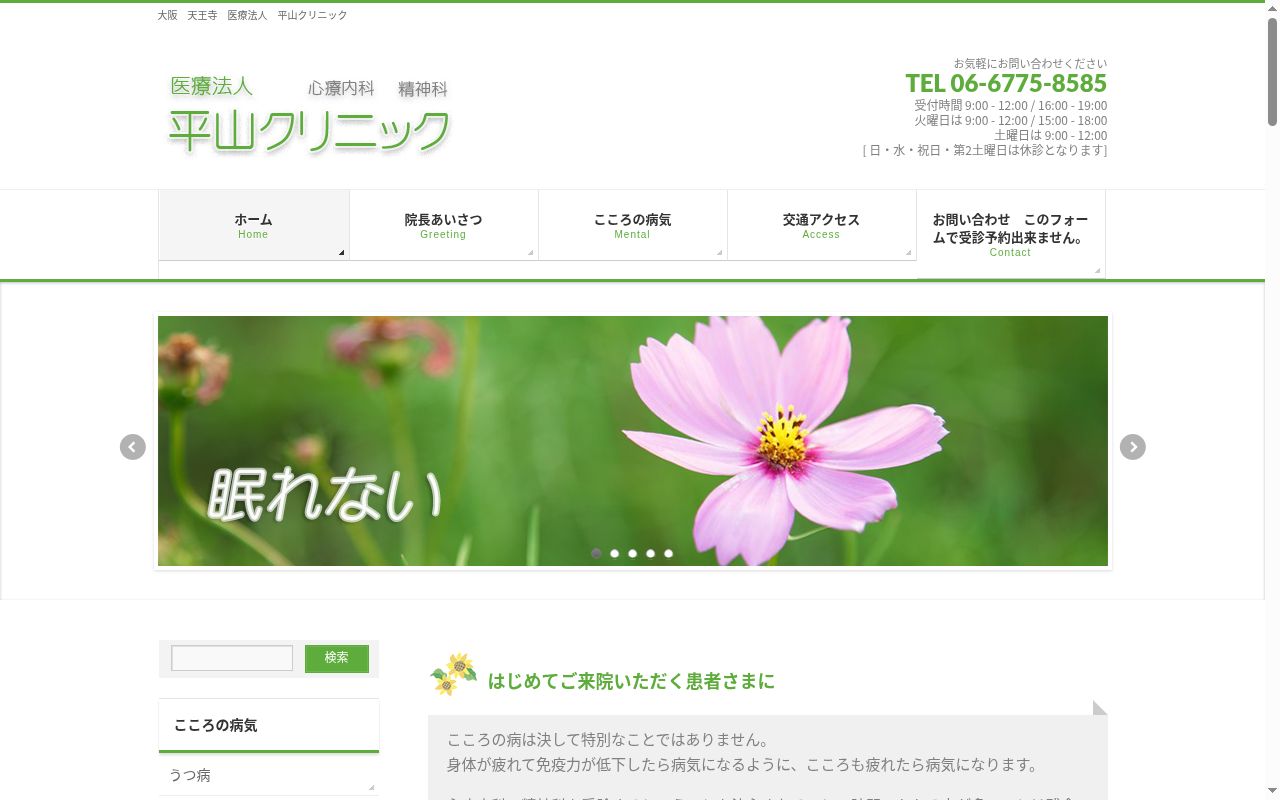Click the こころの病は決して特別なことではありません sentence

pos(611,740)
